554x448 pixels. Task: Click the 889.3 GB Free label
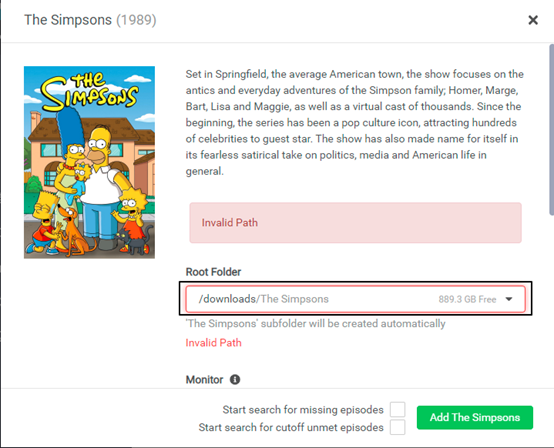pyautogui.click(x=467, y=299)
